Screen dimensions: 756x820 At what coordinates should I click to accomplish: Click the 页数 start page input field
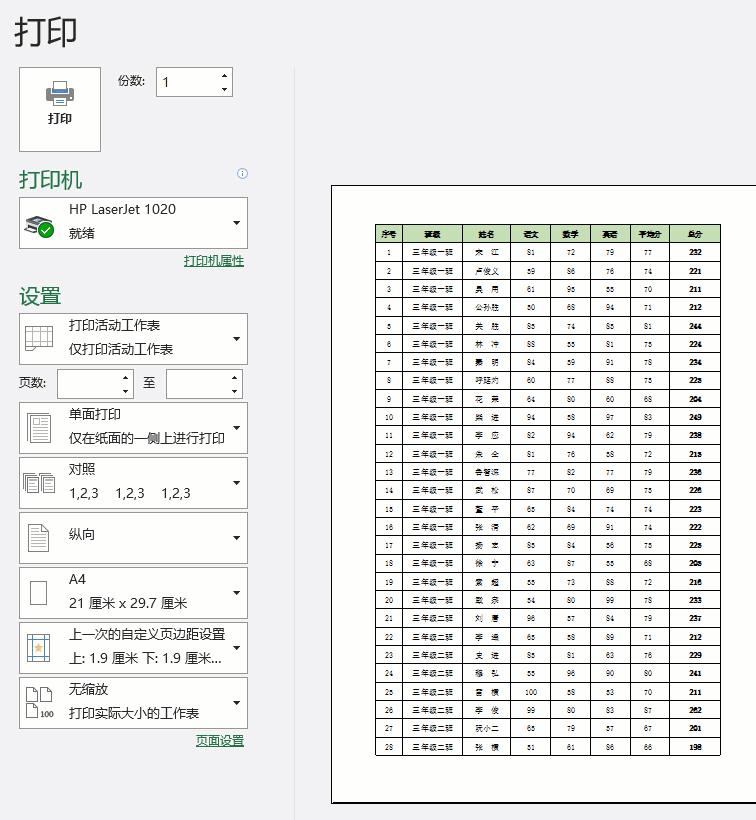point(88,384)
